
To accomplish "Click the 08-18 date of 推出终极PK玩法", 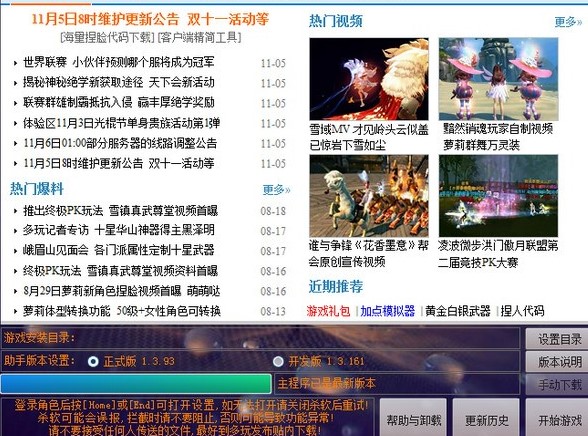I will pos(273,211).
